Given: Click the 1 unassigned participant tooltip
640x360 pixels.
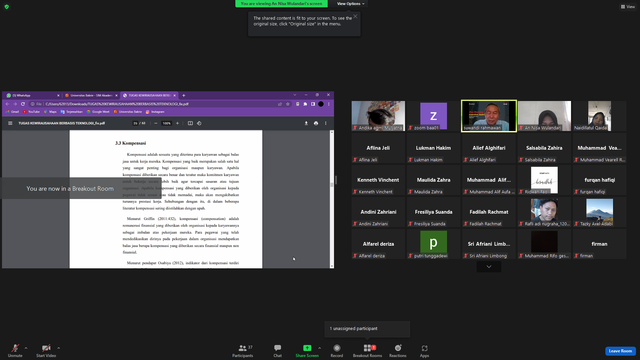Looking at the screenshot, I should [x=367, y=329].
